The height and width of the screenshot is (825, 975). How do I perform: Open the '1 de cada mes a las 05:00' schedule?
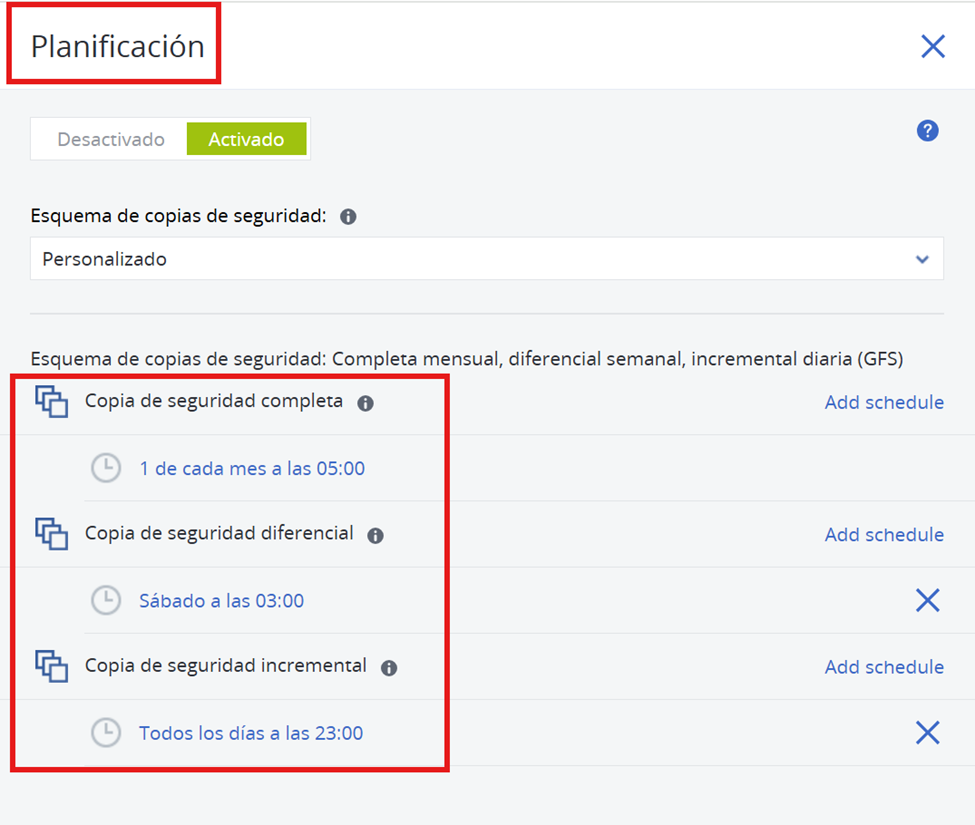click(x=252, y=468)
